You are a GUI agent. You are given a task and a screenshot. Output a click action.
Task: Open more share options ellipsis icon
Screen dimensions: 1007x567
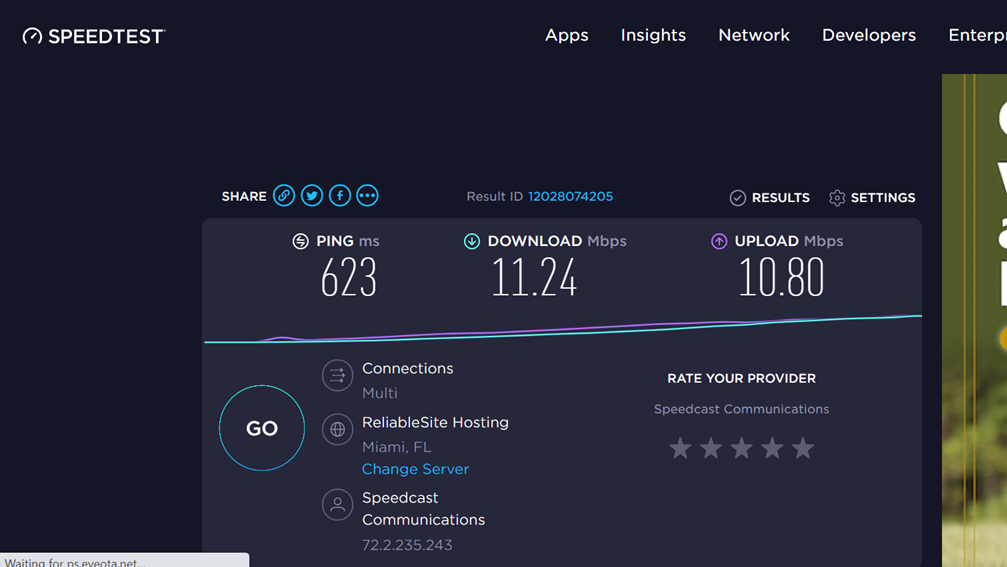click(x=368, y=196)
